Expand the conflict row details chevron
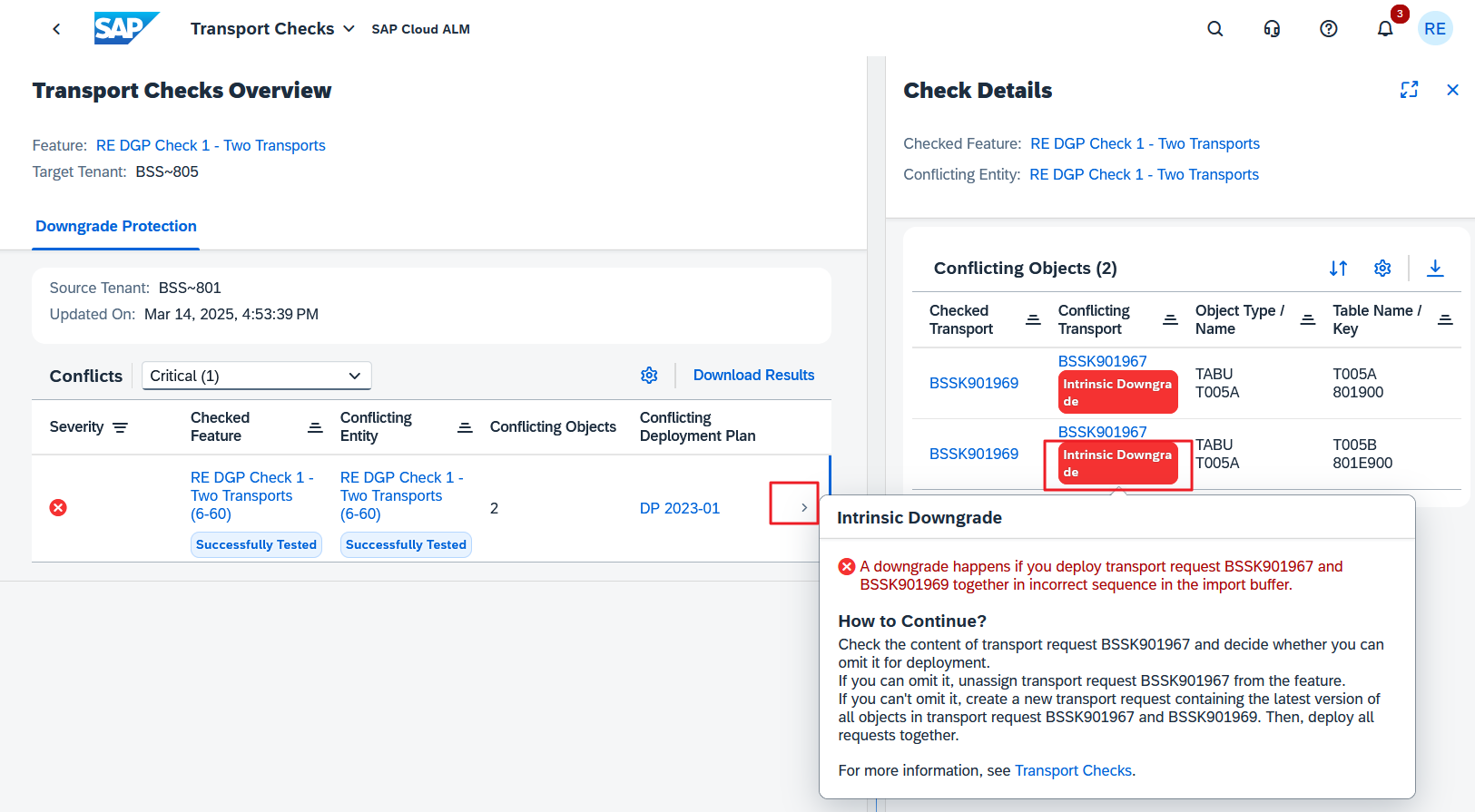The height and width of the screenshot is (812, 1475). pyautogui.click(x=803, y=508)
